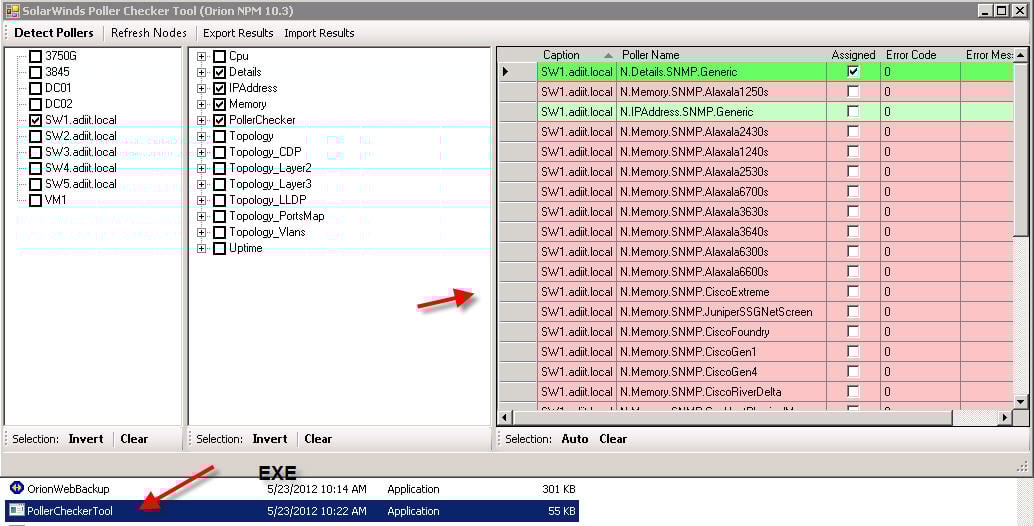Image resolution: width=1034 pixels, height=526 pixels.
Task: Uncheck the Details poller checkbox
Action: tap(220, 73)
